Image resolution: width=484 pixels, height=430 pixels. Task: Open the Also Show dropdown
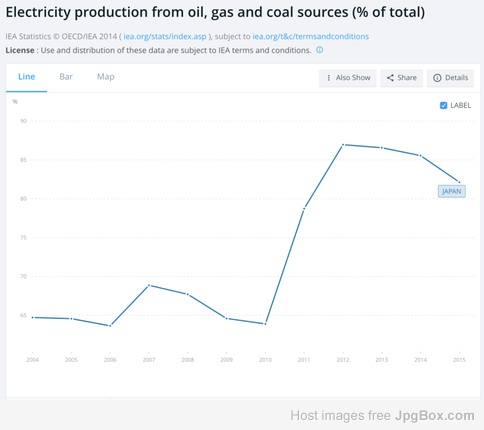(x=348, y=78)
